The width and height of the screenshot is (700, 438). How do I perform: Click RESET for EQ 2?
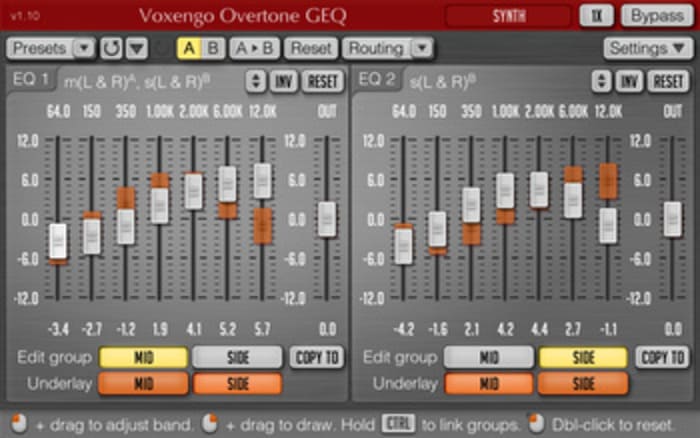(668, 81)
